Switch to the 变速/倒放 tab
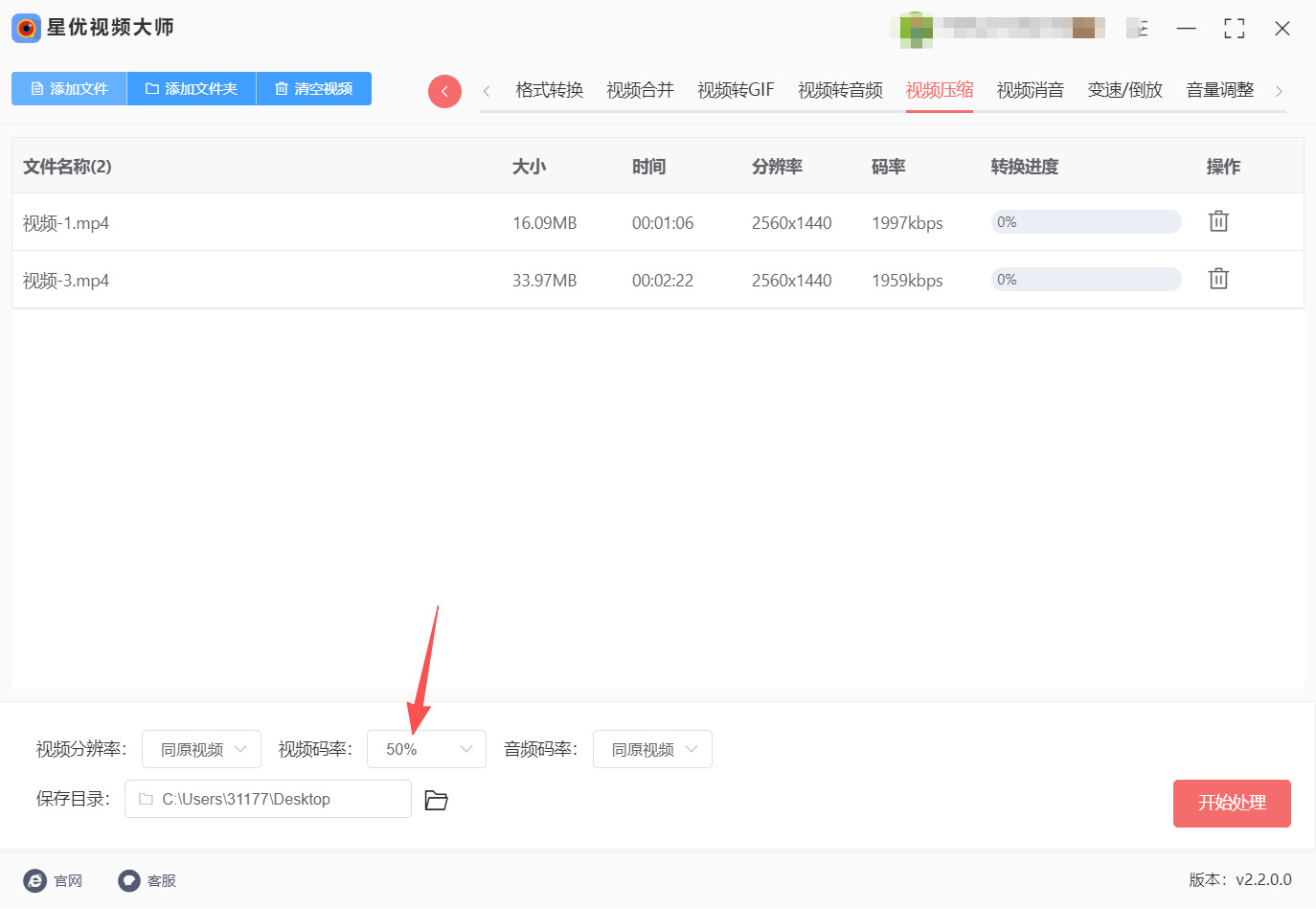This screenshot has height=909, width=1316. [x=1125, y=90]
